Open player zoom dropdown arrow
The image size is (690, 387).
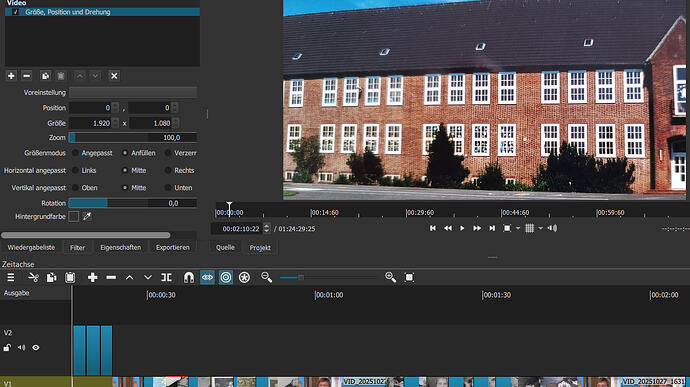click(518, 228)
